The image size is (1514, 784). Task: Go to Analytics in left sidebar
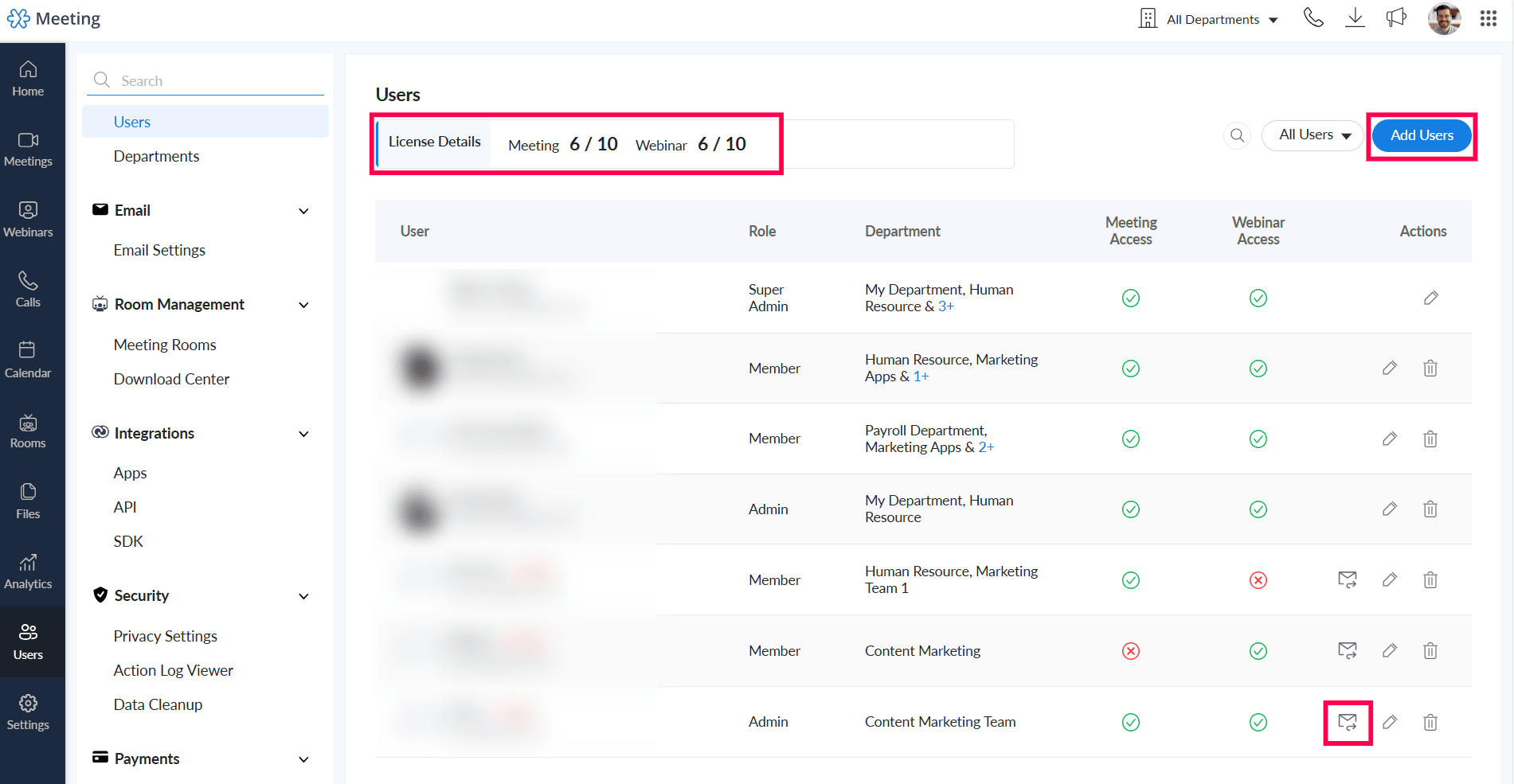point(28,571)
